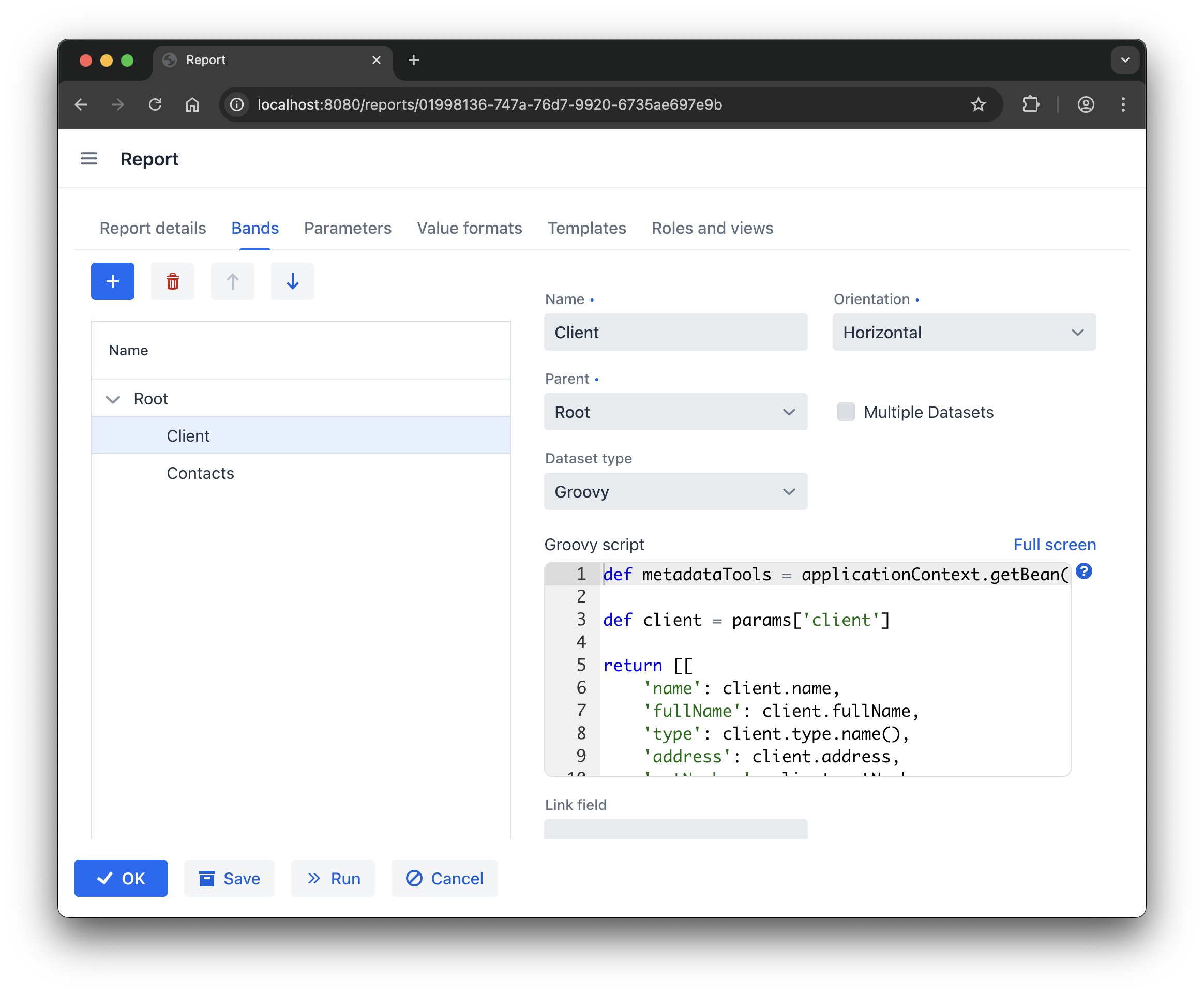Run the report
The width and height of the screenshot is (1204, 994).
pos(333,878)
